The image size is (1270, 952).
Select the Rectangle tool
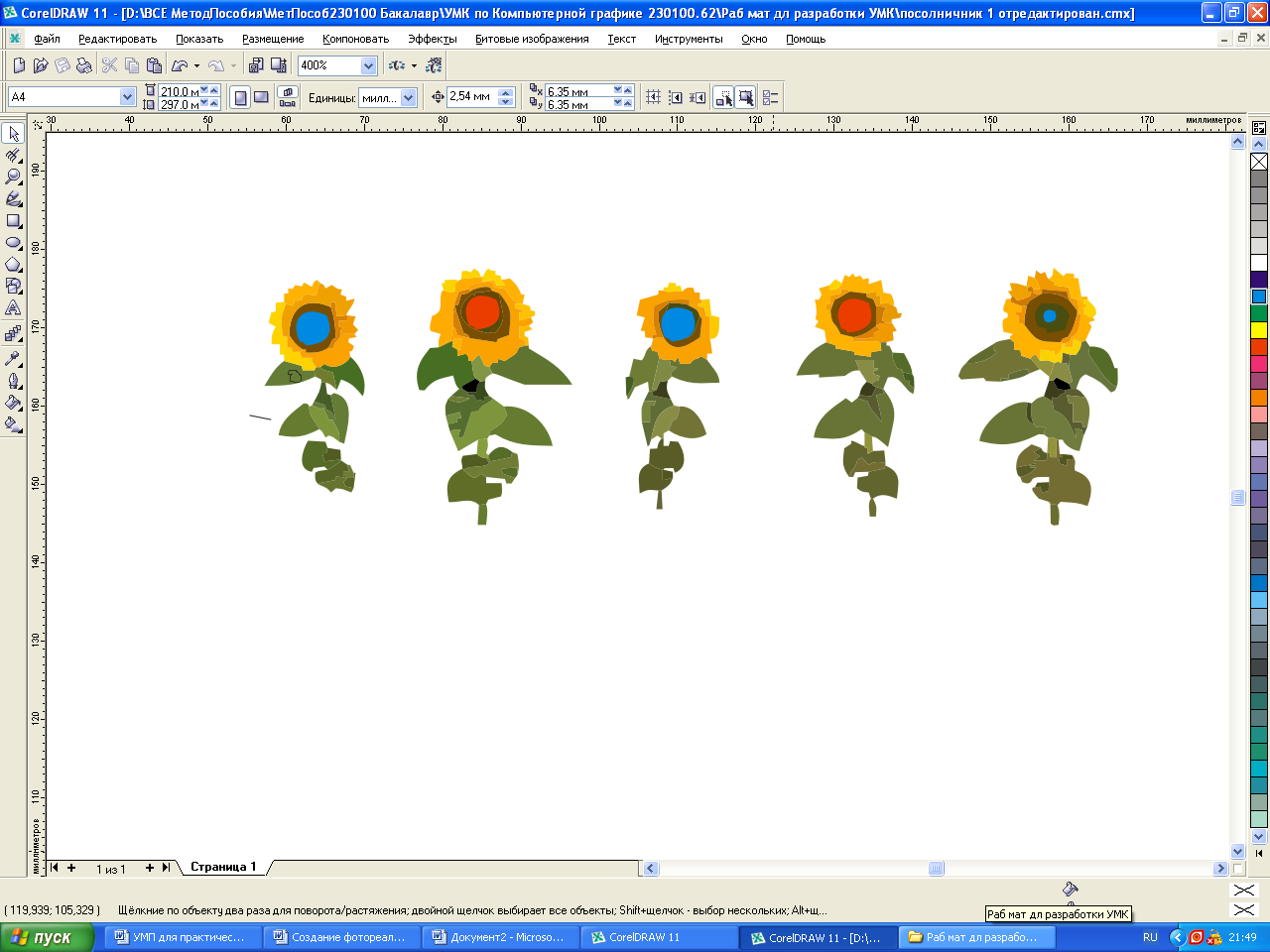[14, 221]
